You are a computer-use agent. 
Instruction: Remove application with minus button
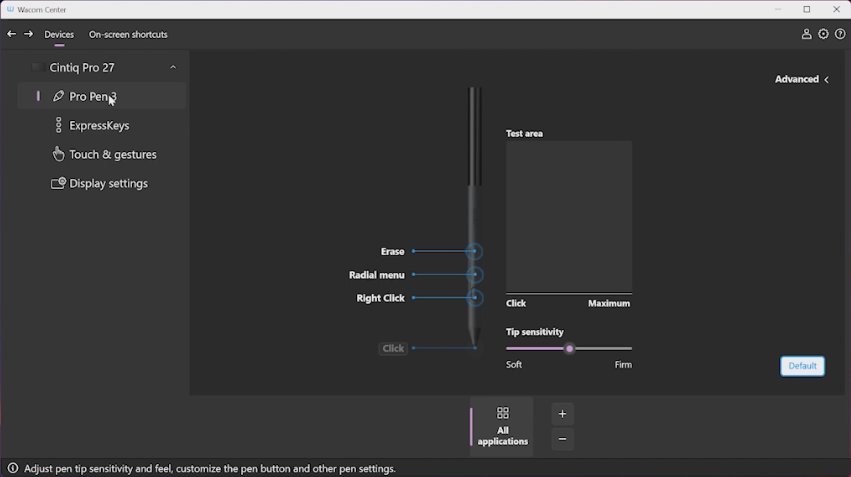coord(562,438)
